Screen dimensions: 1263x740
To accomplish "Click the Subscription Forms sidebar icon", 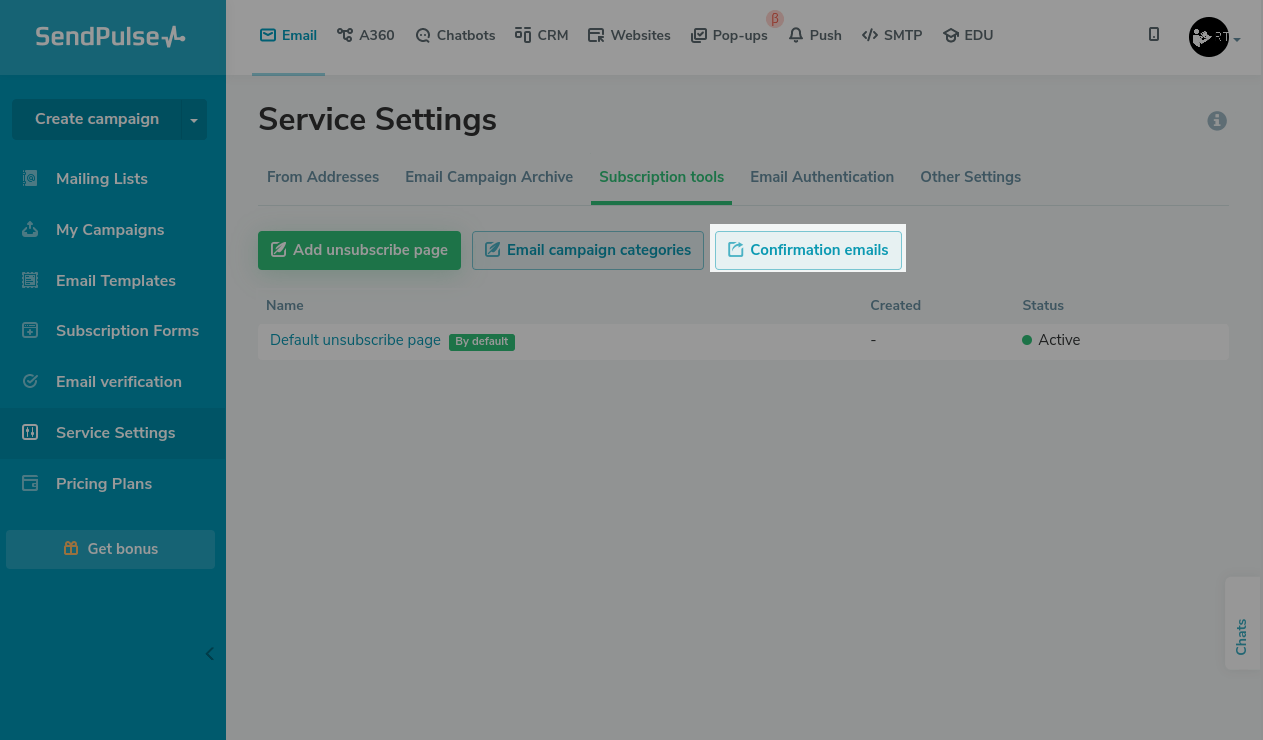I will [x=30, y=331].
